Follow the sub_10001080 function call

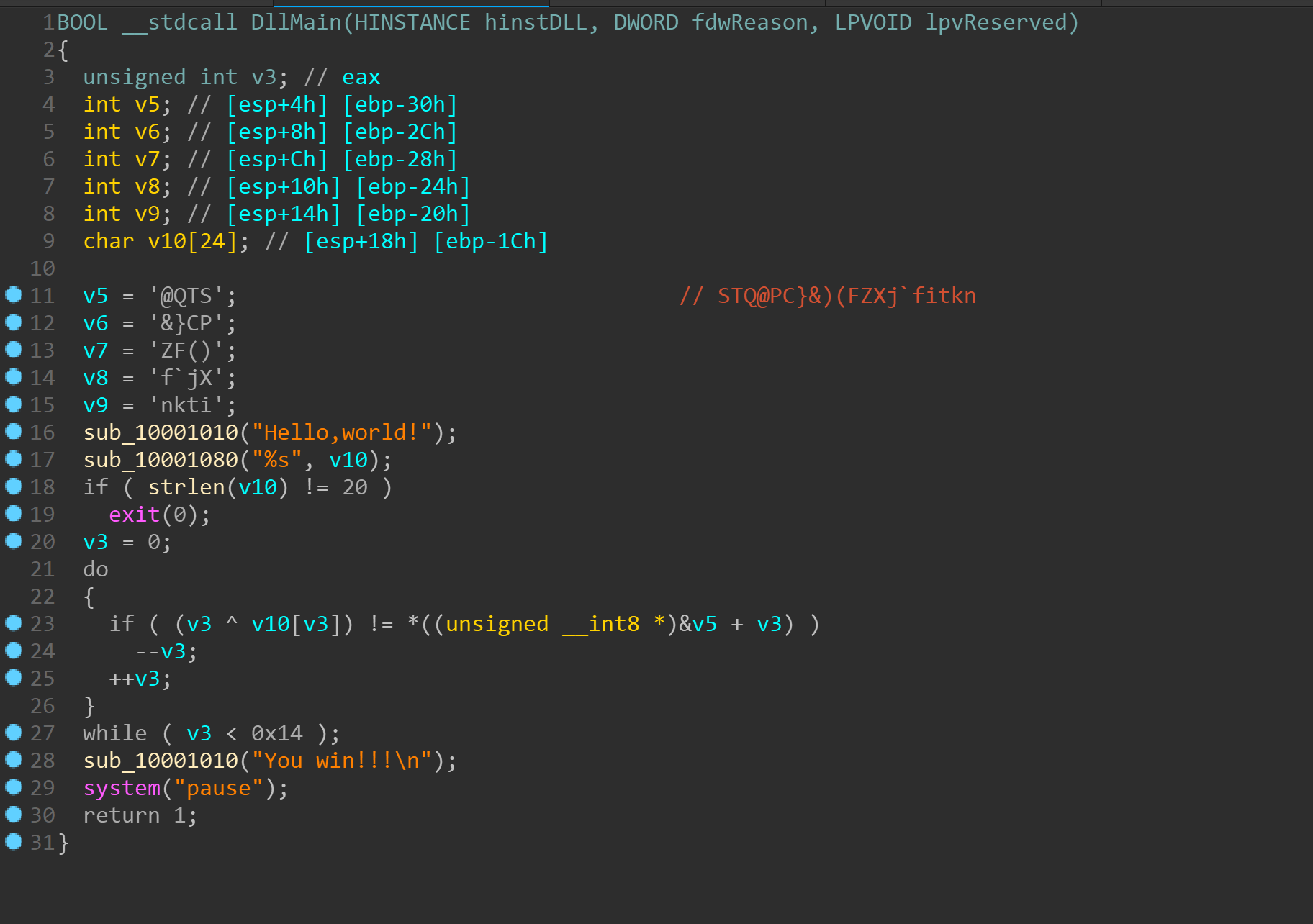coord(161,460)
